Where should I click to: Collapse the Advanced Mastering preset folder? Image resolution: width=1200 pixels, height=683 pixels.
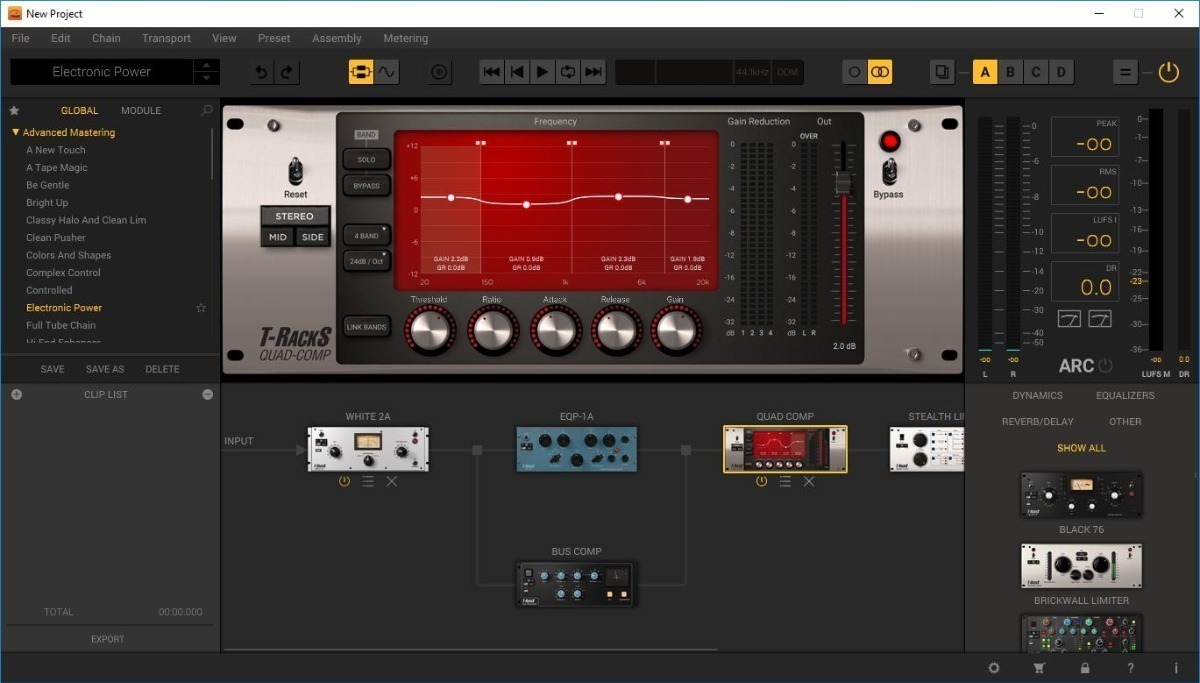pyautogui.click(x=16, y=133)
